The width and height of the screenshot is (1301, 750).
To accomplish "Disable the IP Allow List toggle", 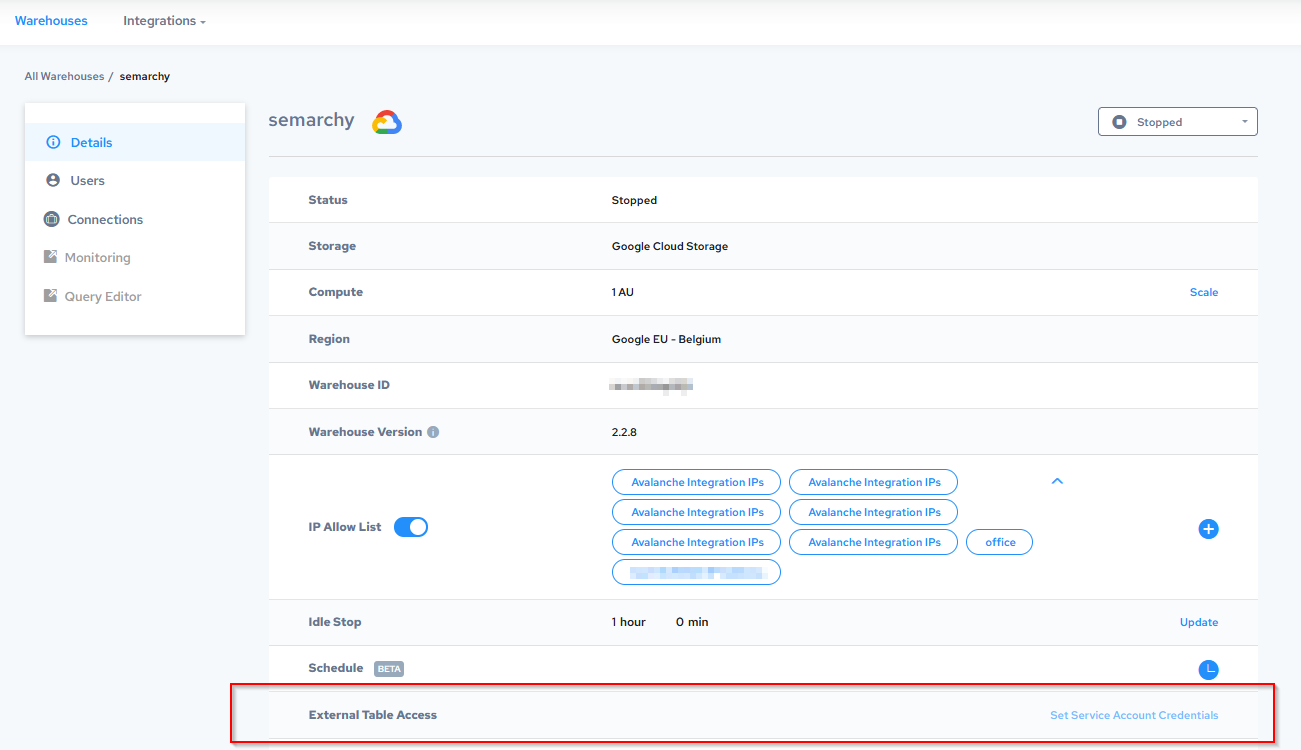I will click(x=411, y=527).
